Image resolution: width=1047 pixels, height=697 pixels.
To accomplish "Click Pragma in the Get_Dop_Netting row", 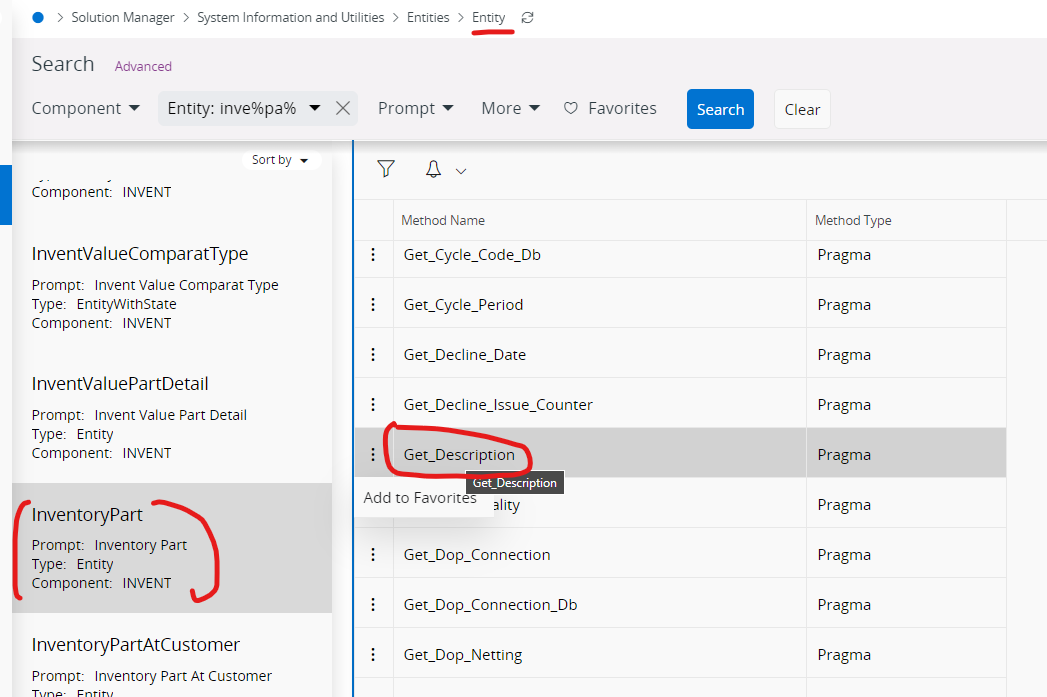I will pos(844,655).
